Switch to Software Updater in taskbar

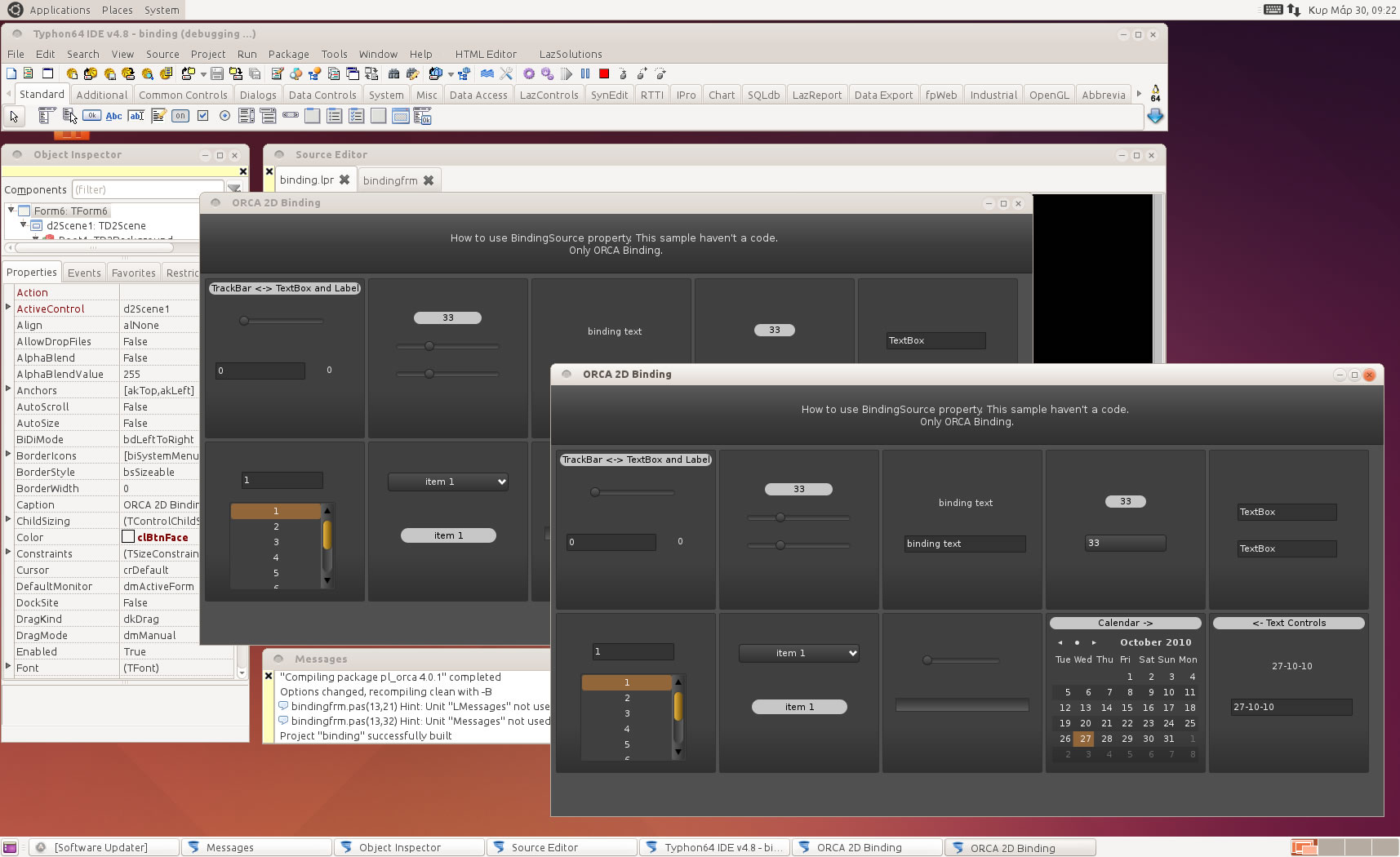(104, 847)
